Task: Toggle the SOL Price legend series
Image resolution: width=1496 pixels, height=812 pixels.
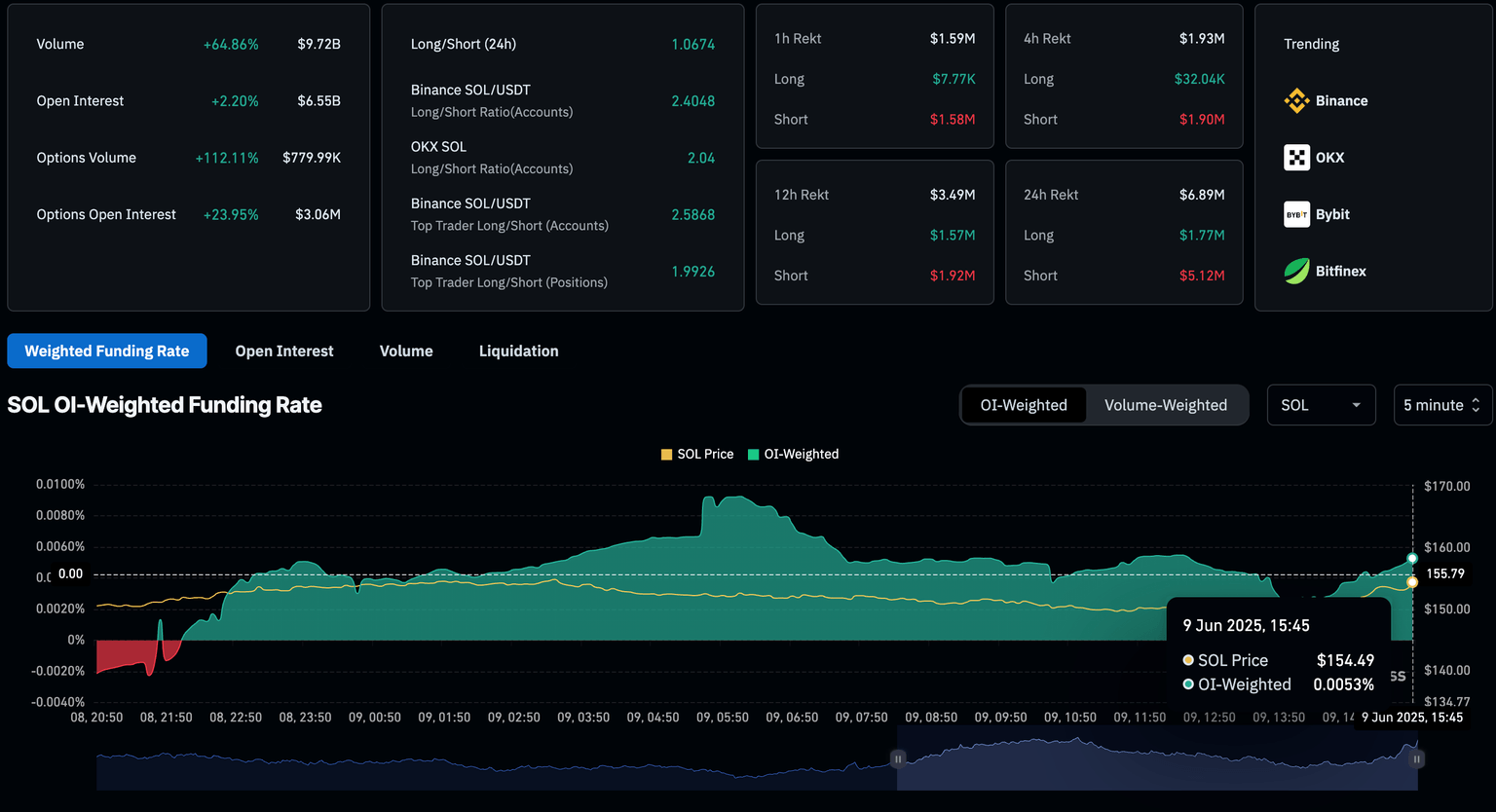Action: 696,455
